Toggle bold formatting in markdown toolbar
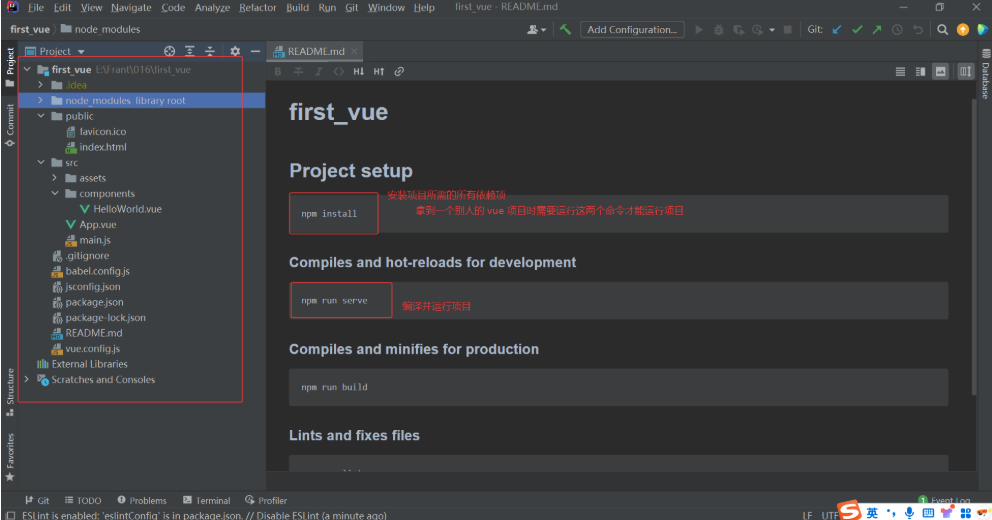 (x=278, y=71)
